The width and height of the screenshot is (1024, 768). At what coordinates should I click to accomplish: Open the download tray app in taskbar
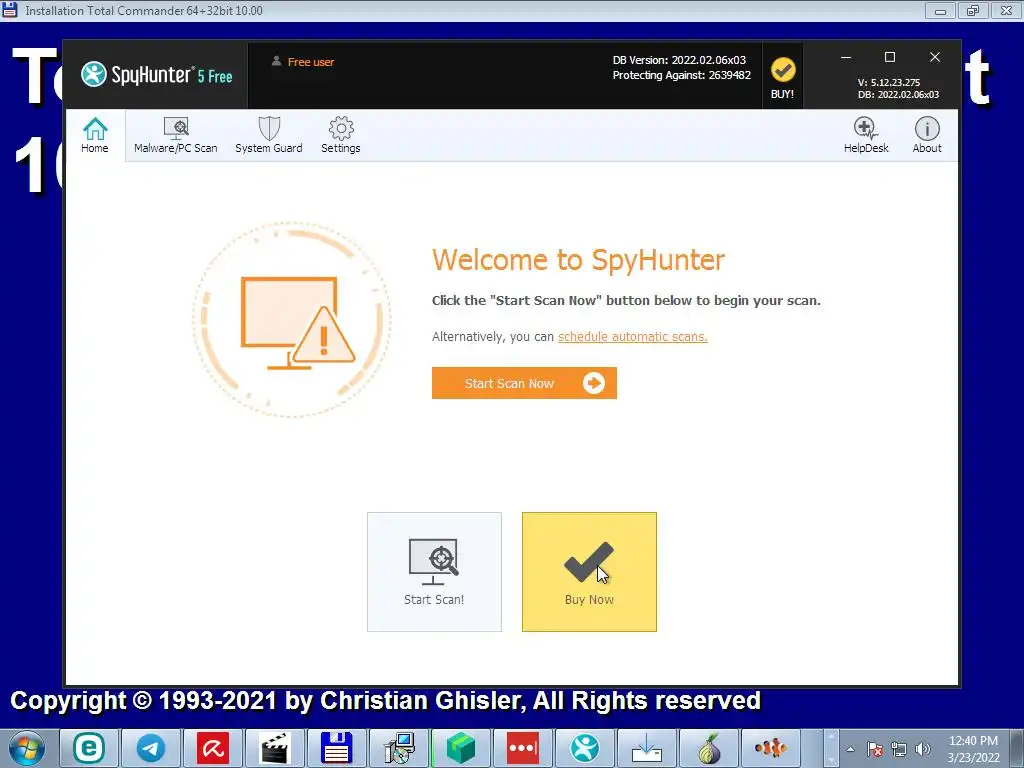[x=647, y=748]
